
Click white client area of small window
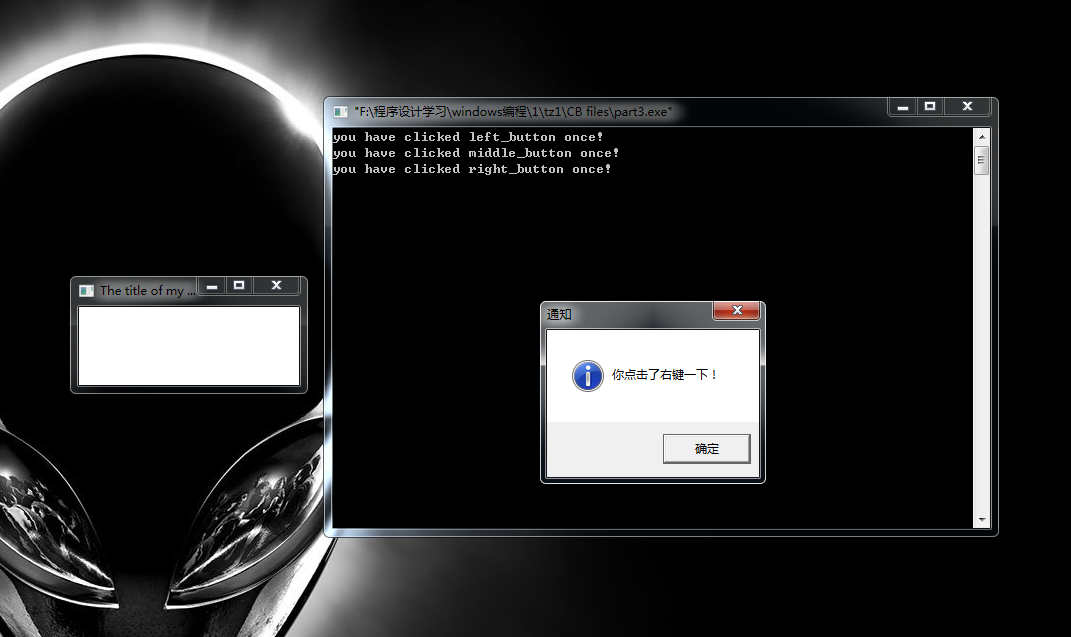coord(189,346)
